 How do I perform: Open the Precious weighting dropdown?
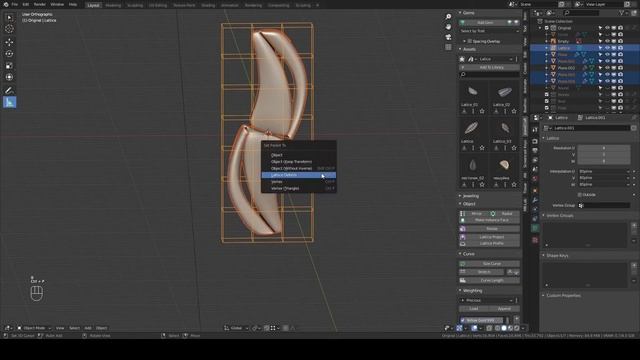[487, 300]
